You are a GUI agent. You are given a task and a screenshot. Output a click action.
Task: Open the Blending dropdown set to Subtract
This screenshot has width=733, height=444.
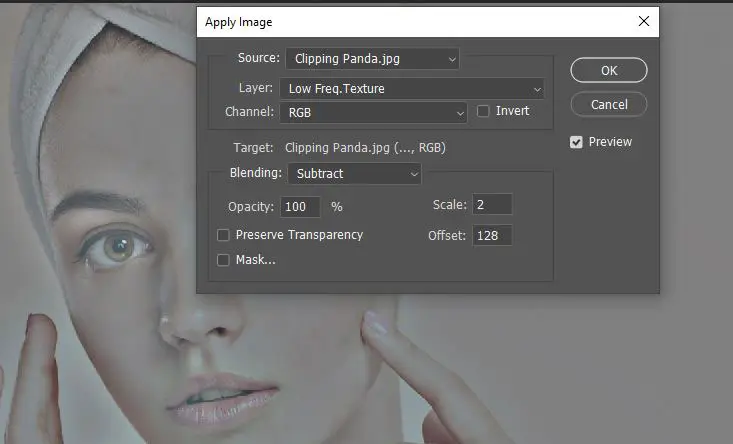coord(354,173)
